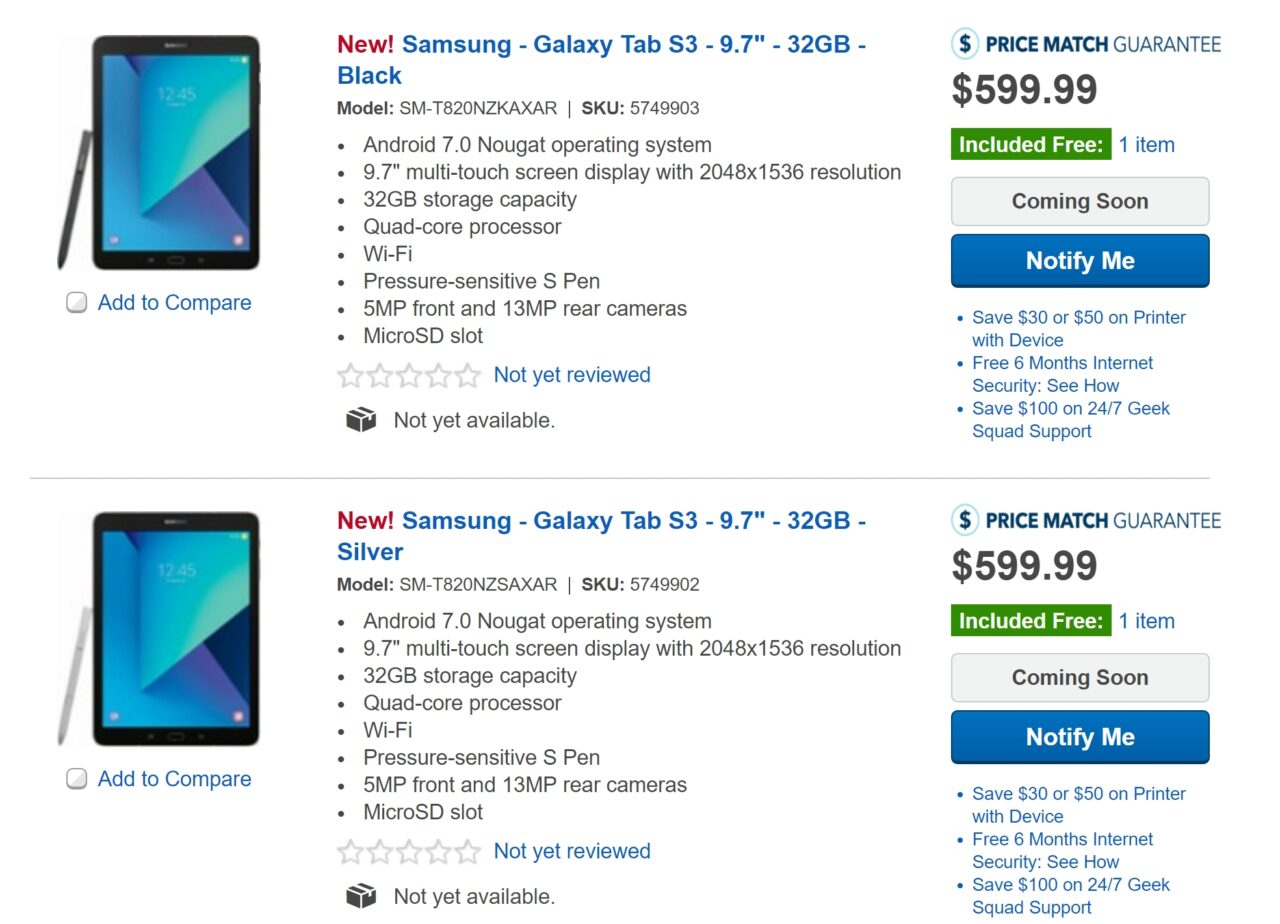Click Price Match dollar icon for silver tablet

click(964, 520)
